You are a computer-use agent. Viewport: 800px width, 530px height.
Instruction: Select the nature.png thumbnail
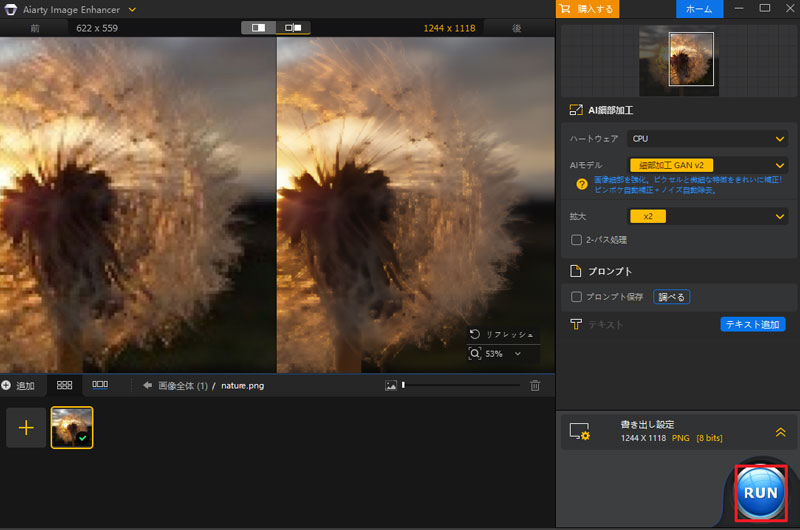pos(72,427)
